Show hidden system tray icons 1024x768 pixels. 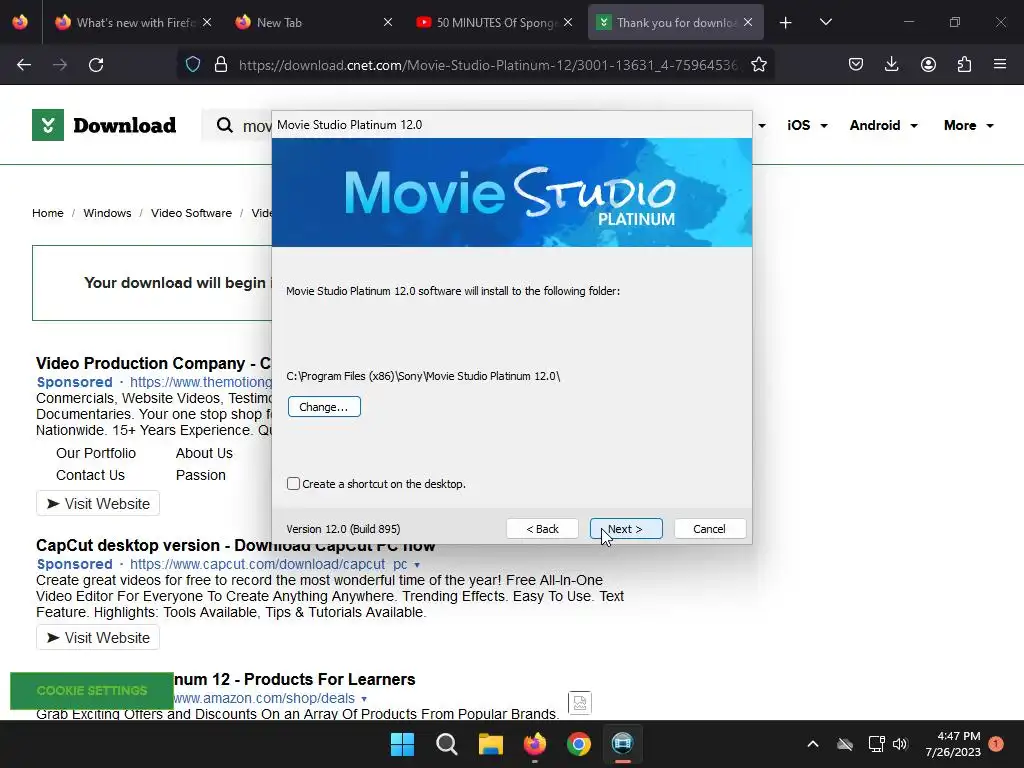click(813, 744)
